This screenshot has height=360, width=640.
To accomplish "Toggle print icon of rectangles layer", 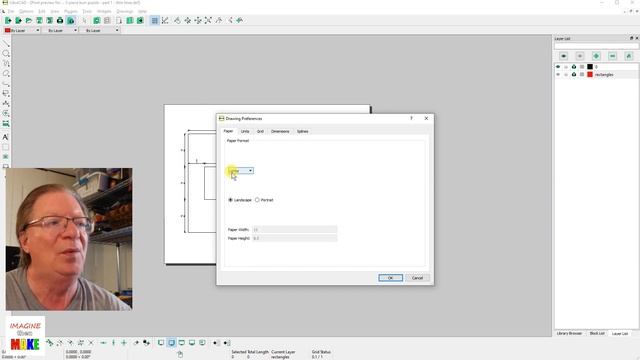I will pos(574,75).
